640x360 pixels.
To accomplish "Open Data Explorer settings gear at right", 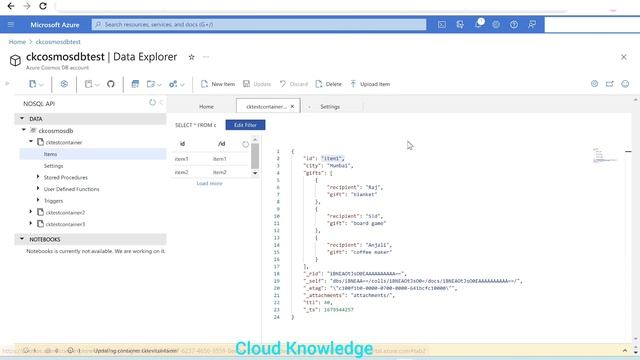I will pyautogui.click(x=594, y=84).
